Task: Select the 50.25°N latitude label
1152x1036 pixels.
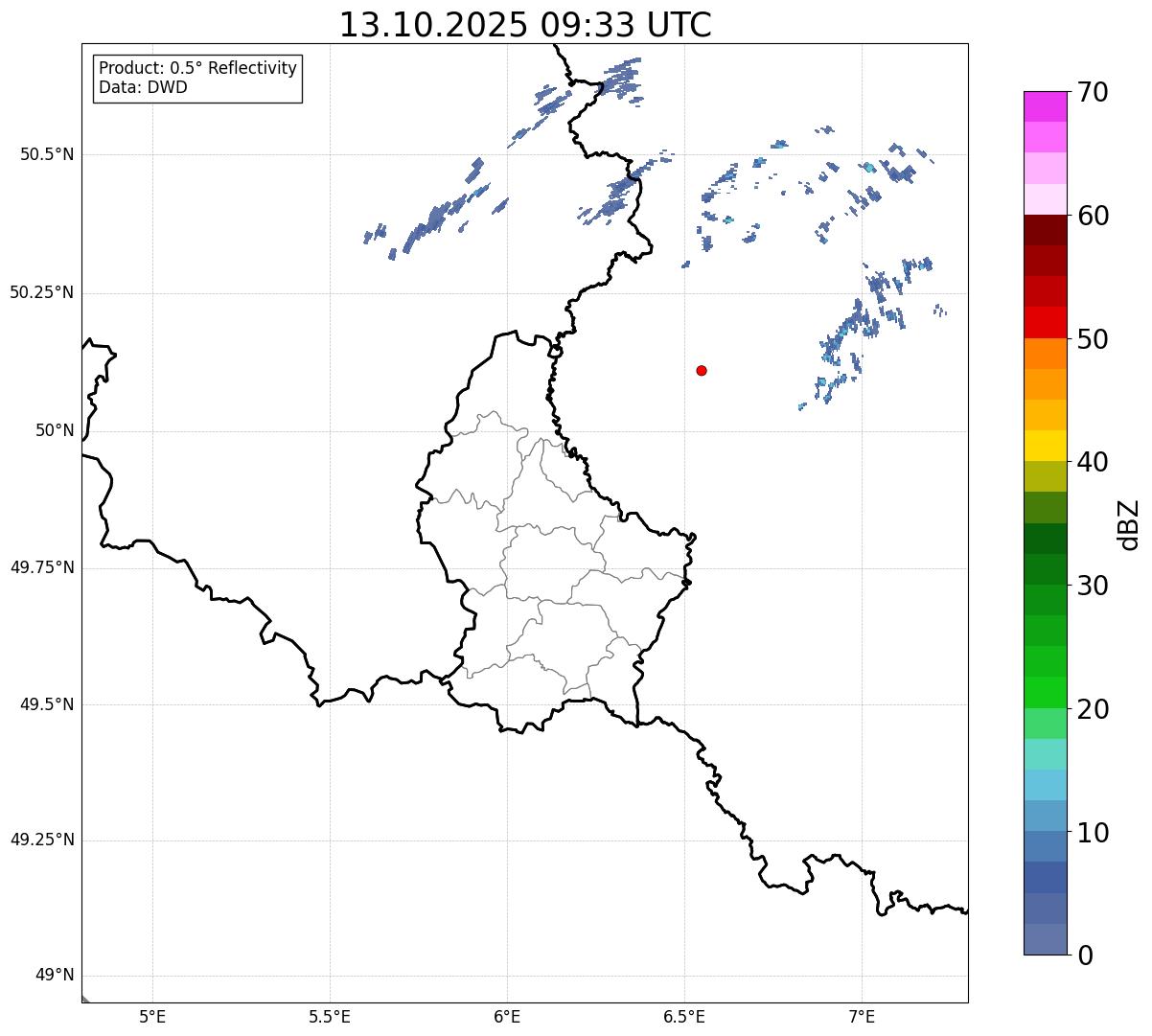Action: tap(41, 292)
